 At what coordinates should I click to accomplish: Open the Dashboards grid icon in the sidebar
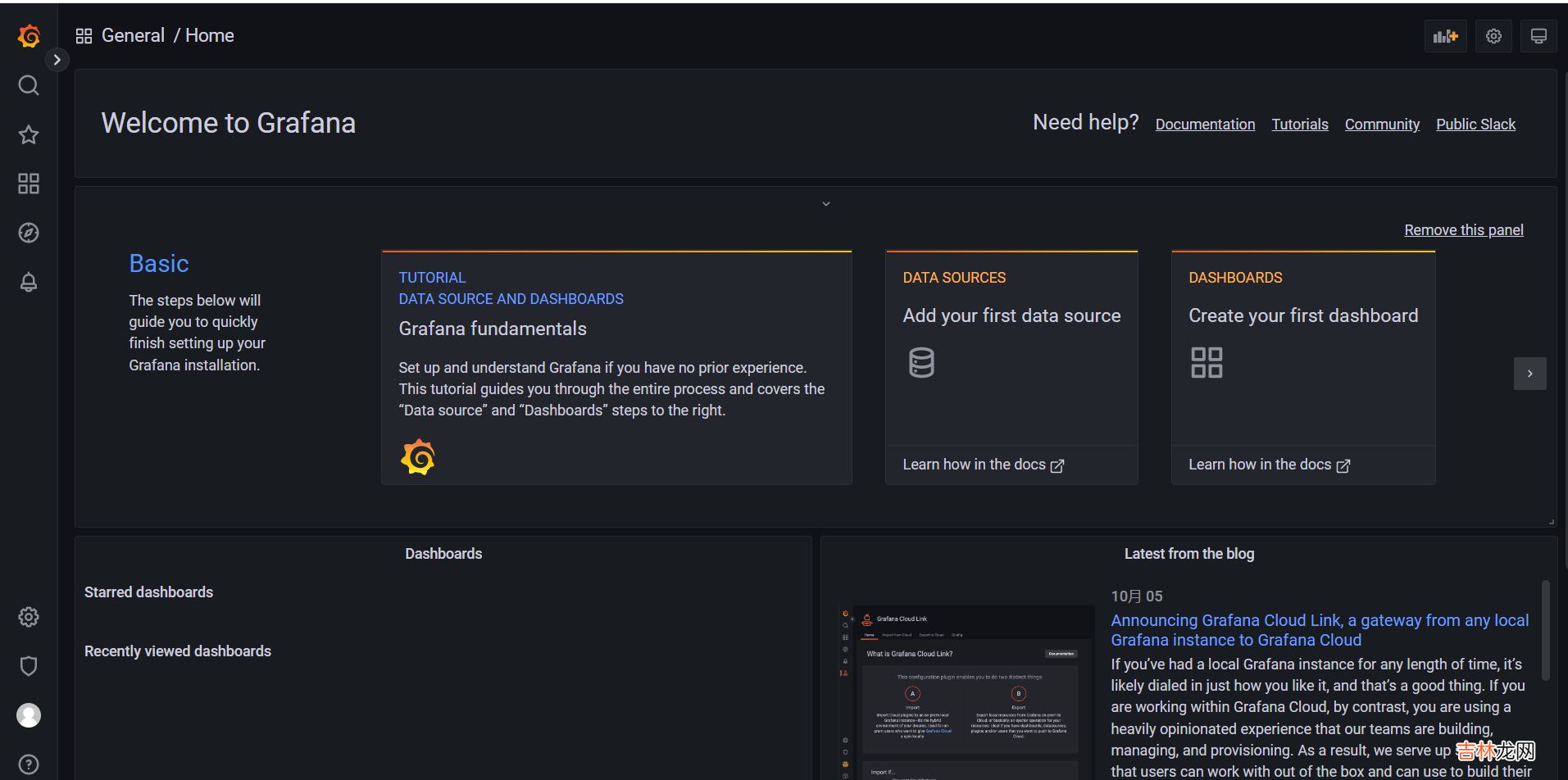point(29,184)
